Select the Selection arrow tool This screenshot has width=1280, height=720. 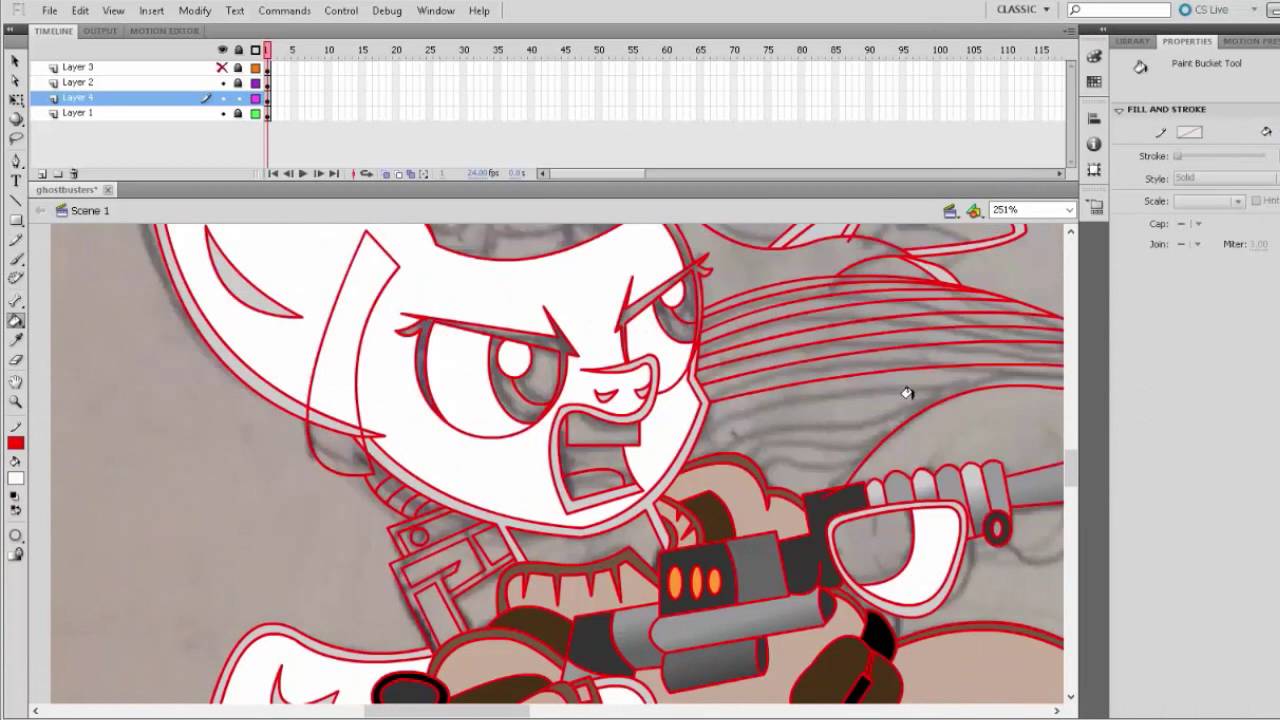point(15,62)
